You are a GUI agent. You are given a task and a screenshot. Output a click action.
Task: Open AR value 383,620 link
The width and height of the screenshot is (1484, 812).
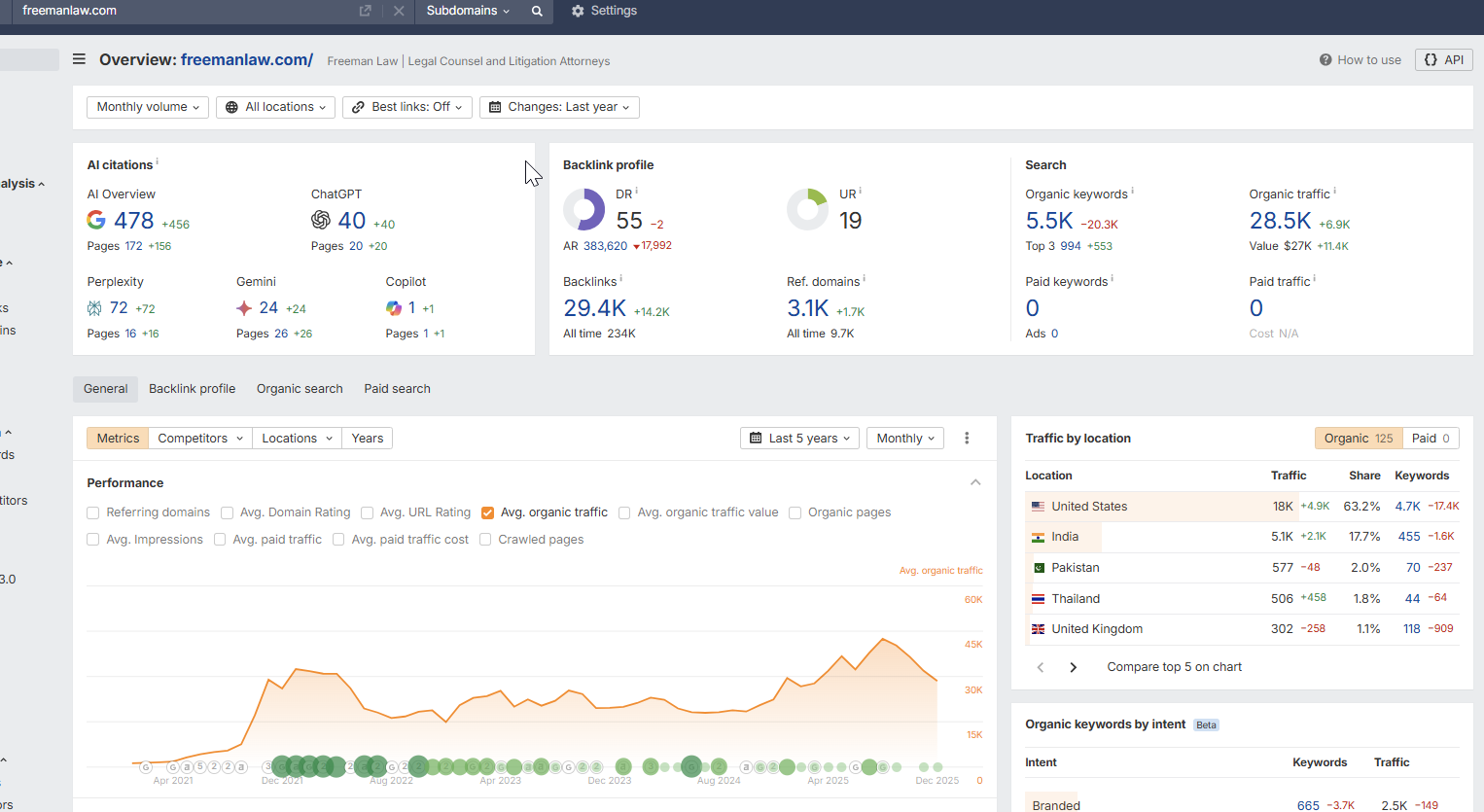point(606,246)
